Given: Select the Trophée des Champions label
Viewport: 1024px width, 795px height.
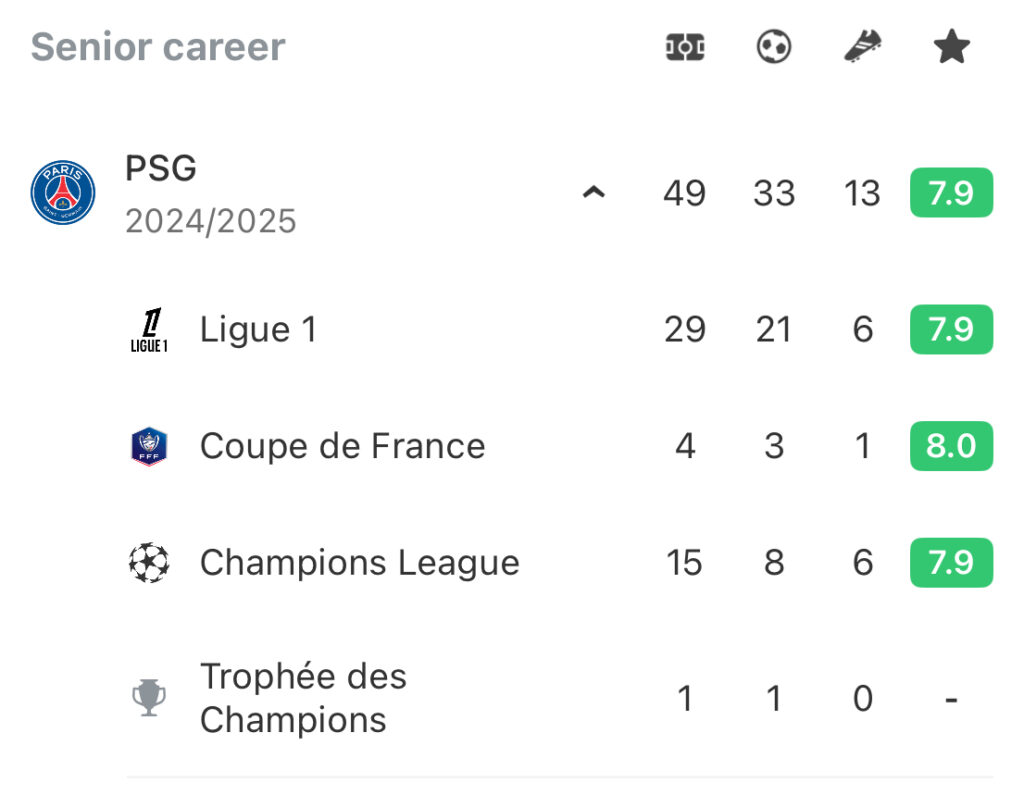Looking at the screenshot, I should click(x=303, y=698).
